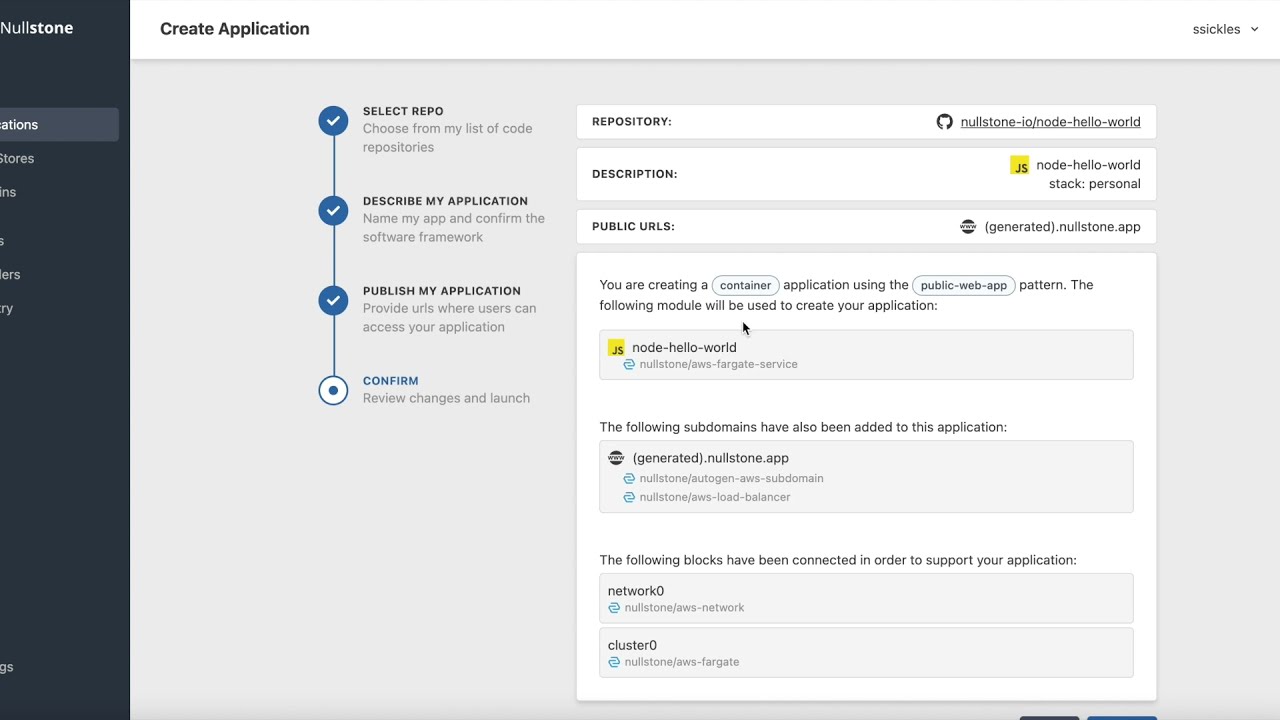Select the Confirm step circle
Screen dimensions: 1280x720
(x=333, y=390)
